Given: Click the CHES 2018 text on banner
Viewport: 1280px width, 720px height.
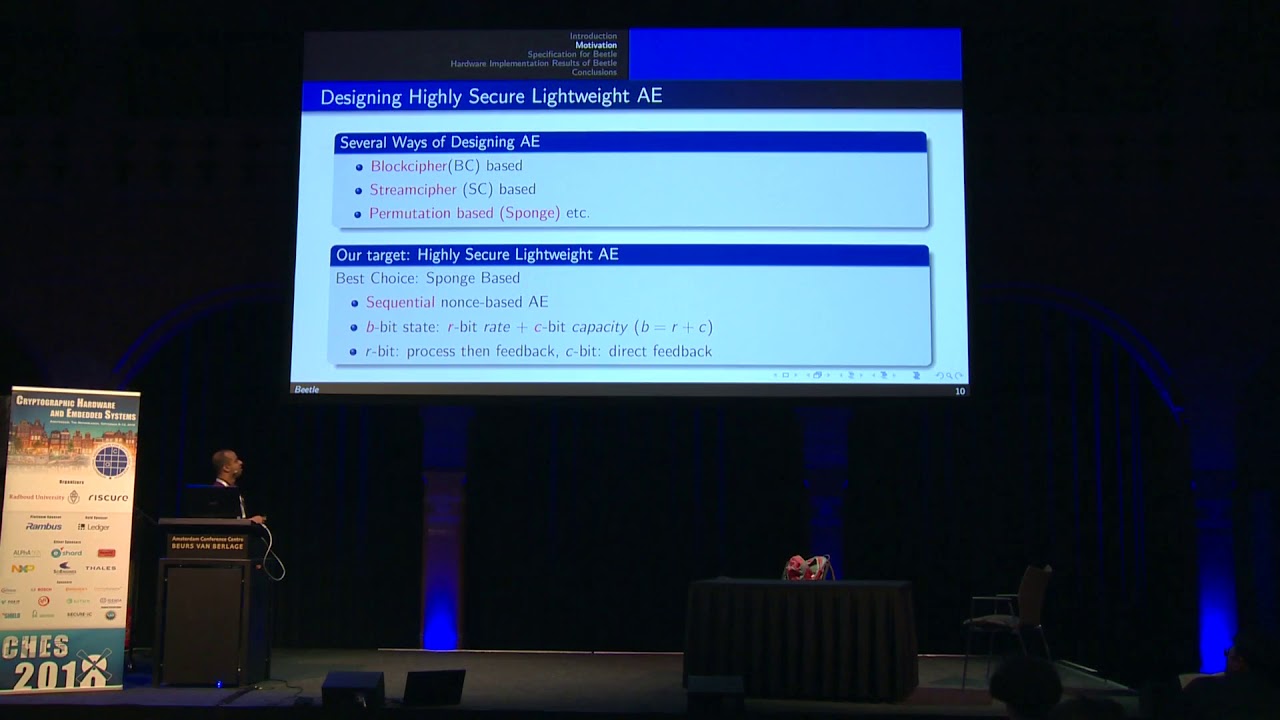Looking at the screenshot, I should pos(57,661).
